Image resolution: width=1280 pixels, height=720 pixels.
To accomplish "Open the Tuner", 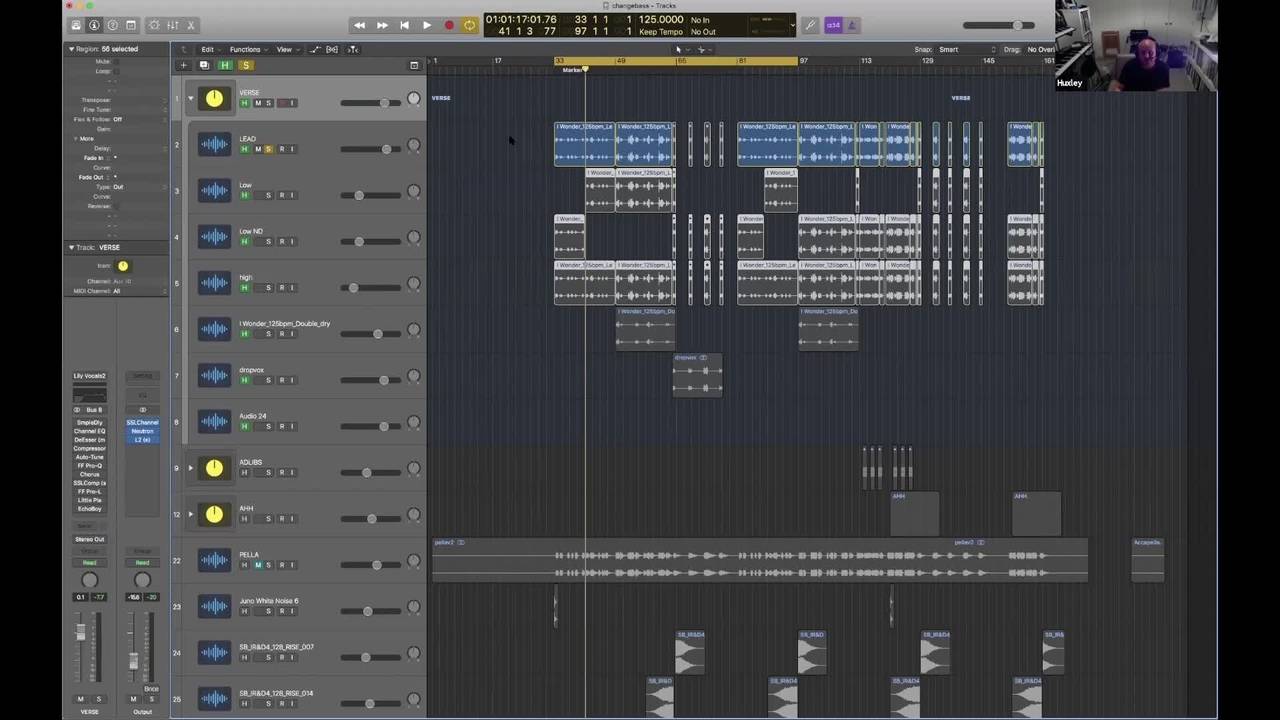I will [x=810, y=25].
